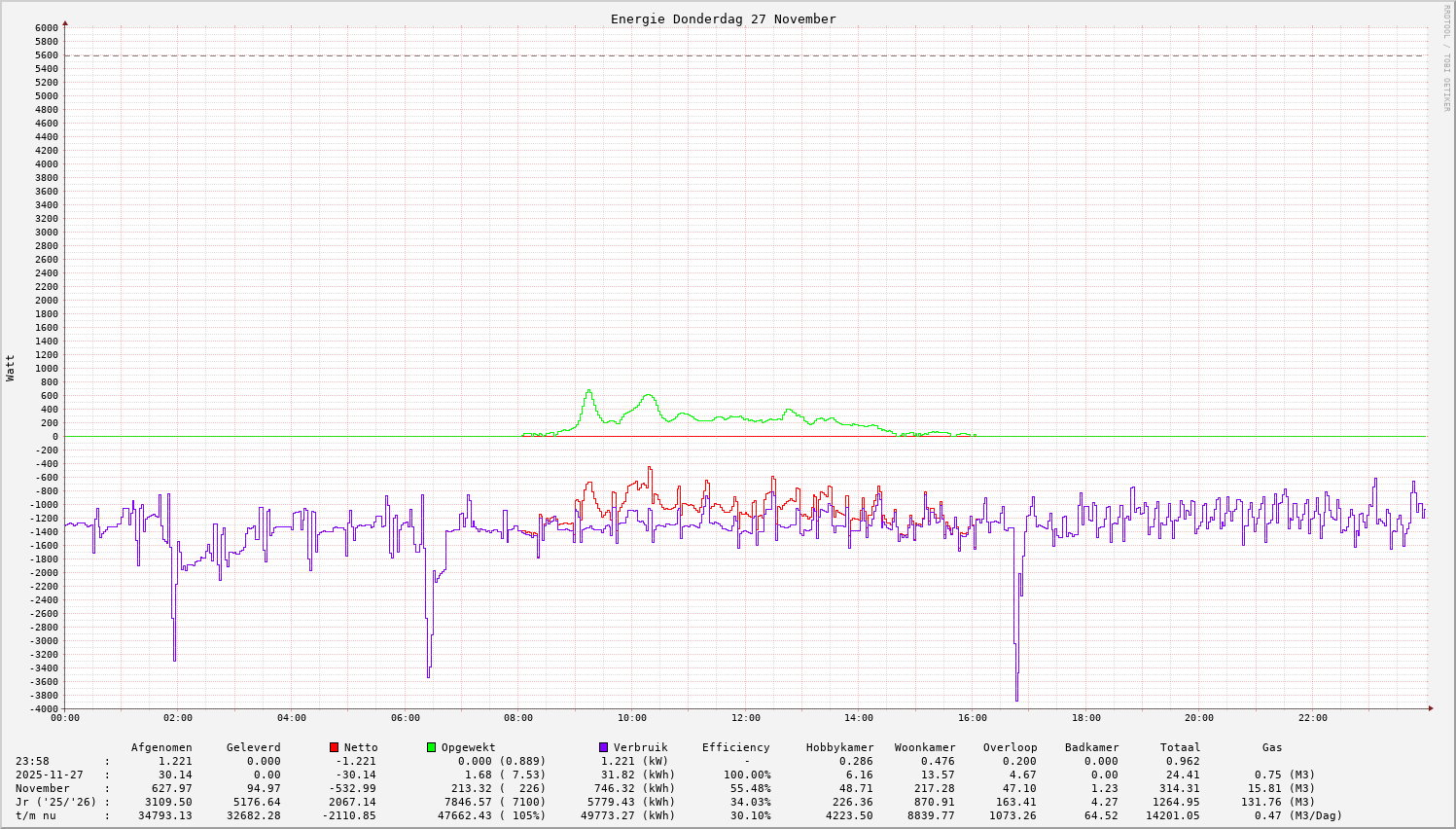Click the red Netto legend swatch
This screenshot has width=1456, height=829.
click(x=334, y=747)
